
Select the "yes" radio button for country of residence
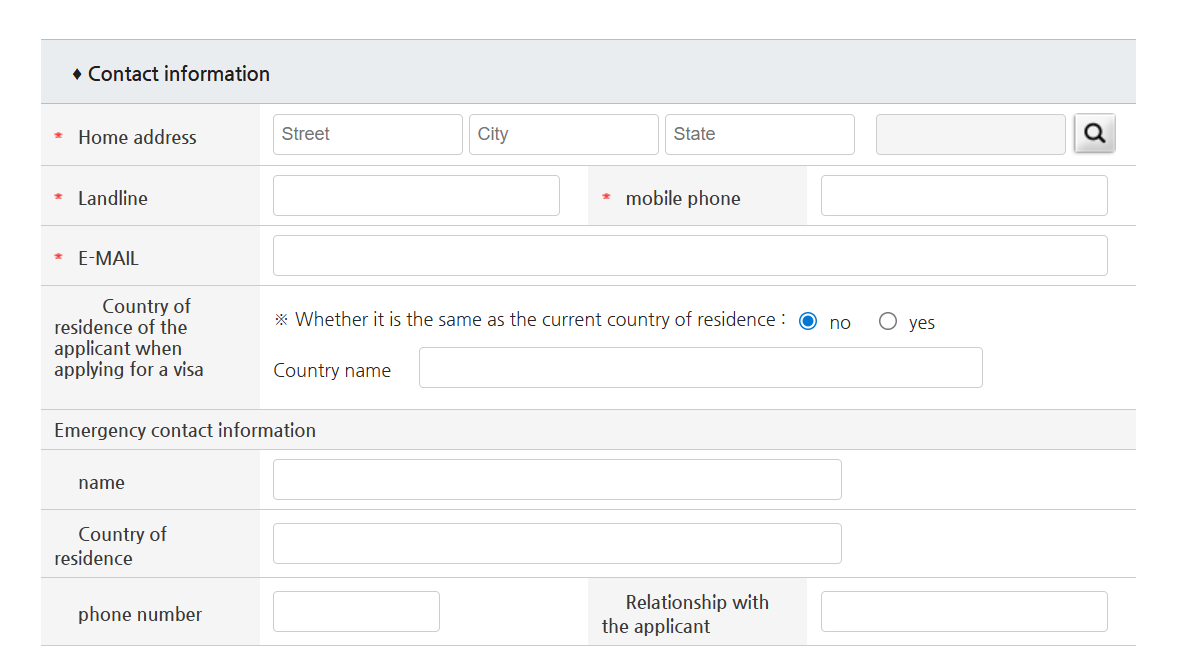coord(887,321)
